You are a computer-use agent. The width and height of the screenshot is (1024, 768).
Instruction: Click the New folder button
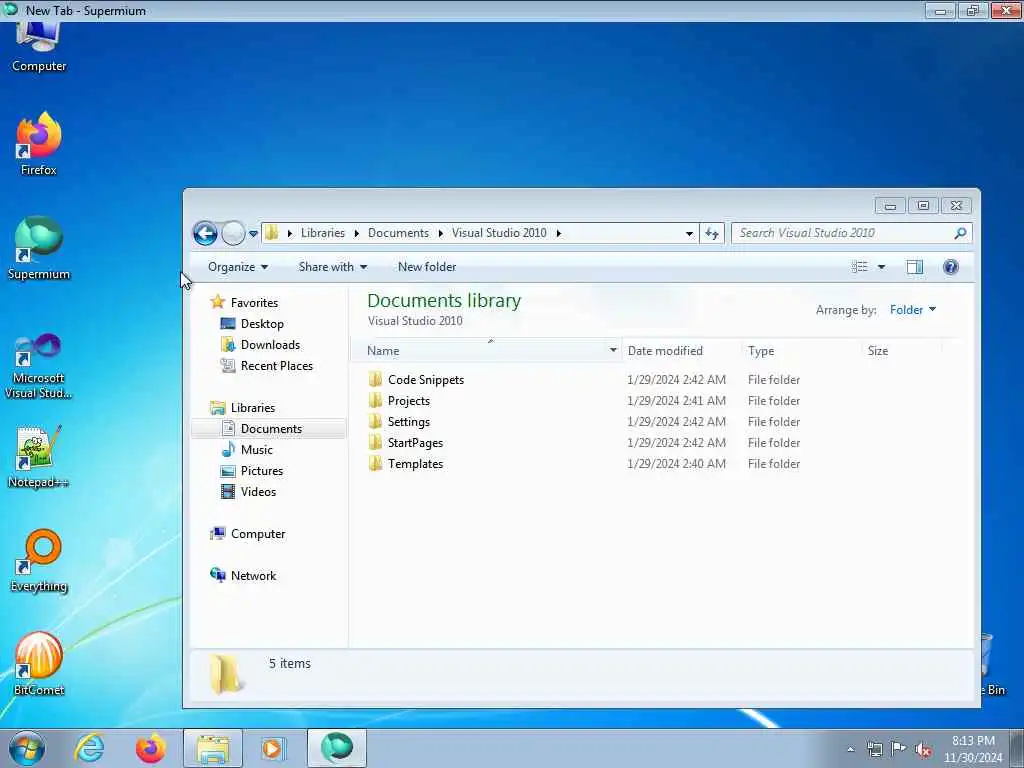pyautogui.click(x=427, y=267)
